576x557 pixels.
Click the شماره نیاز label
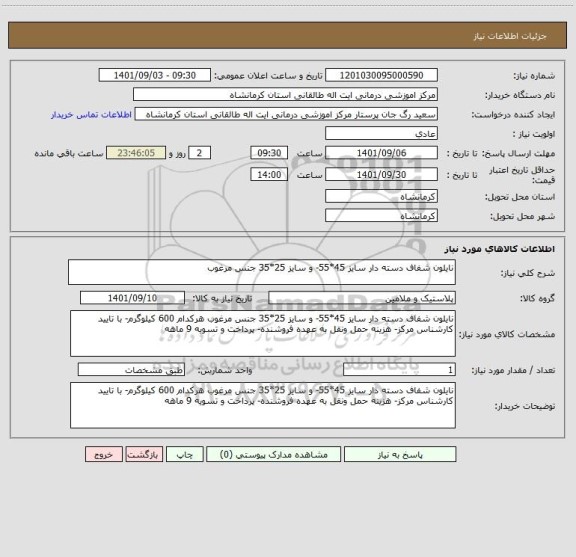tap(534, 76)
